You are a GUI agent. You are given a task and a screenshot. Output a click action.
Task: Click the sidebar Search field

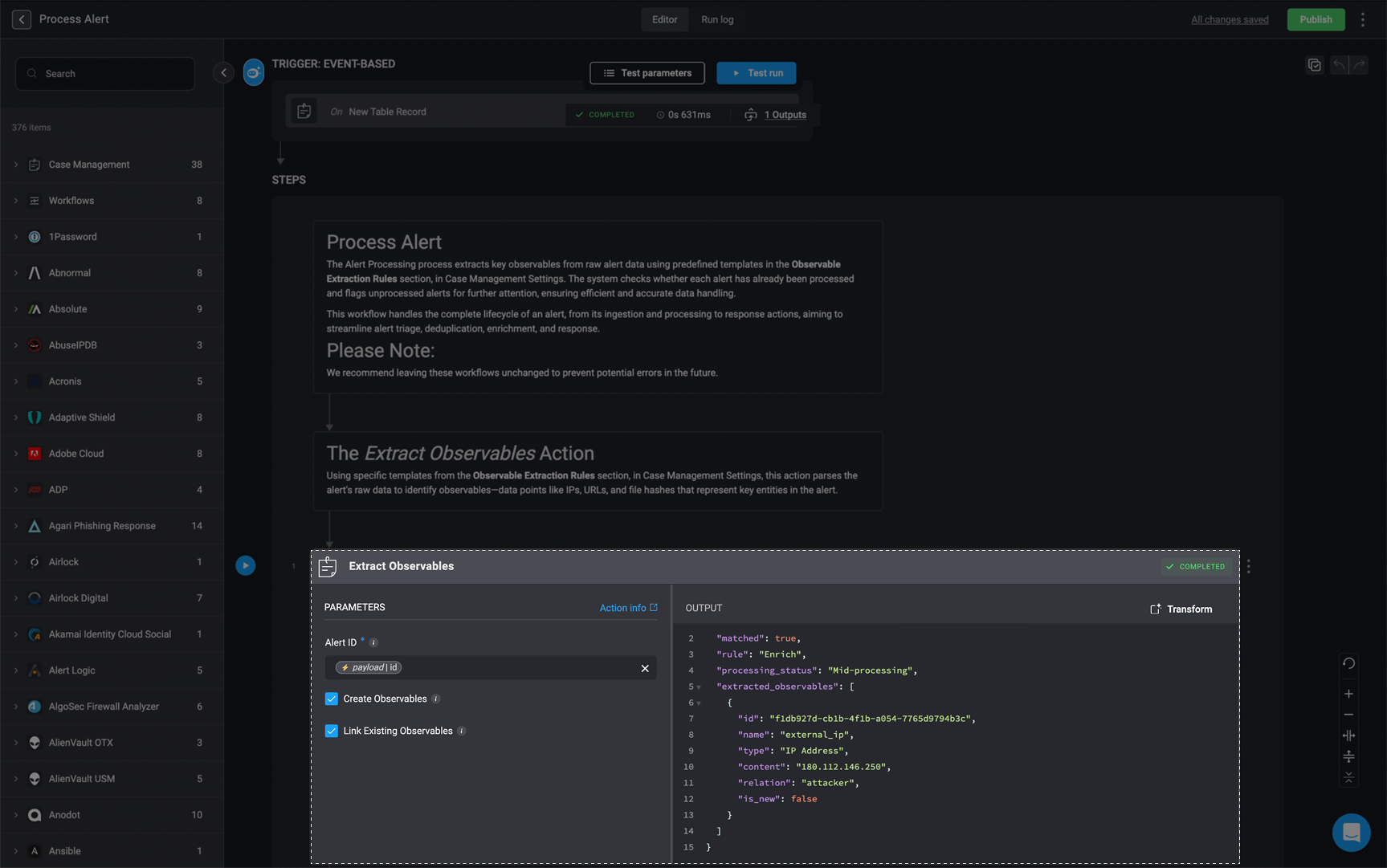click(x=105, y=74)
